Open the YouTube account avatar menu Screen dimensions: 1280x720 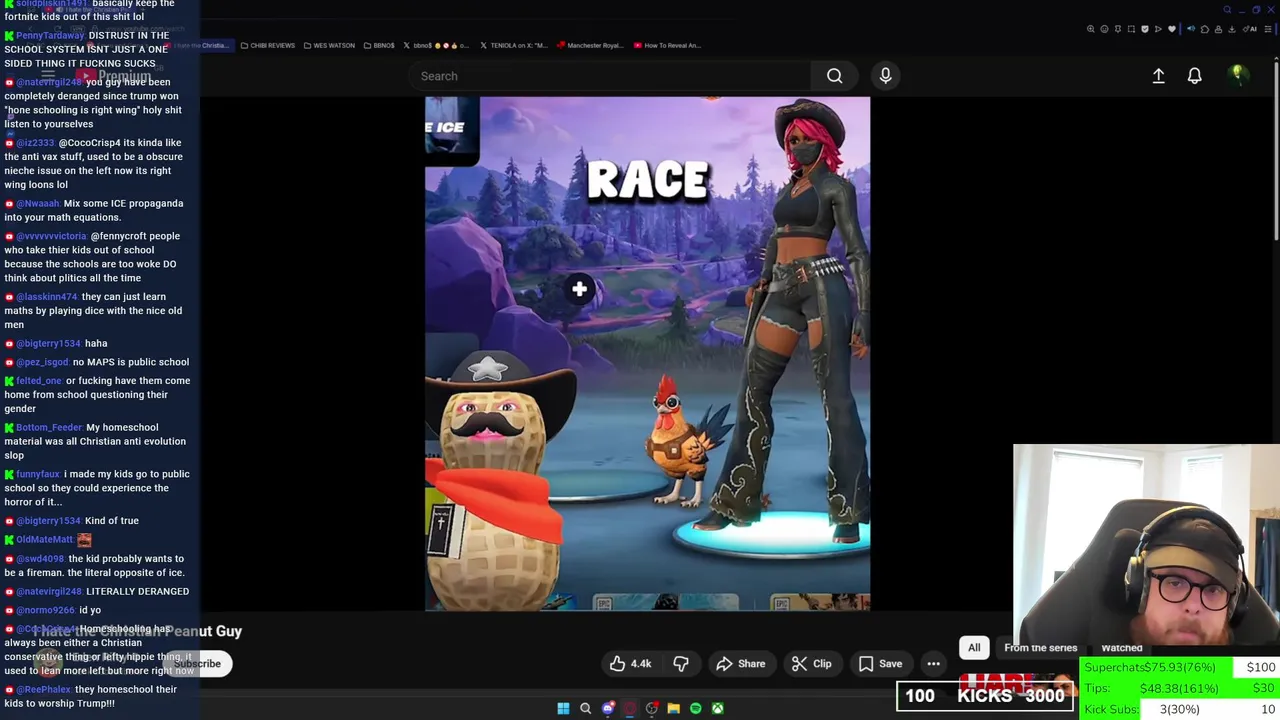(1238, 75)
